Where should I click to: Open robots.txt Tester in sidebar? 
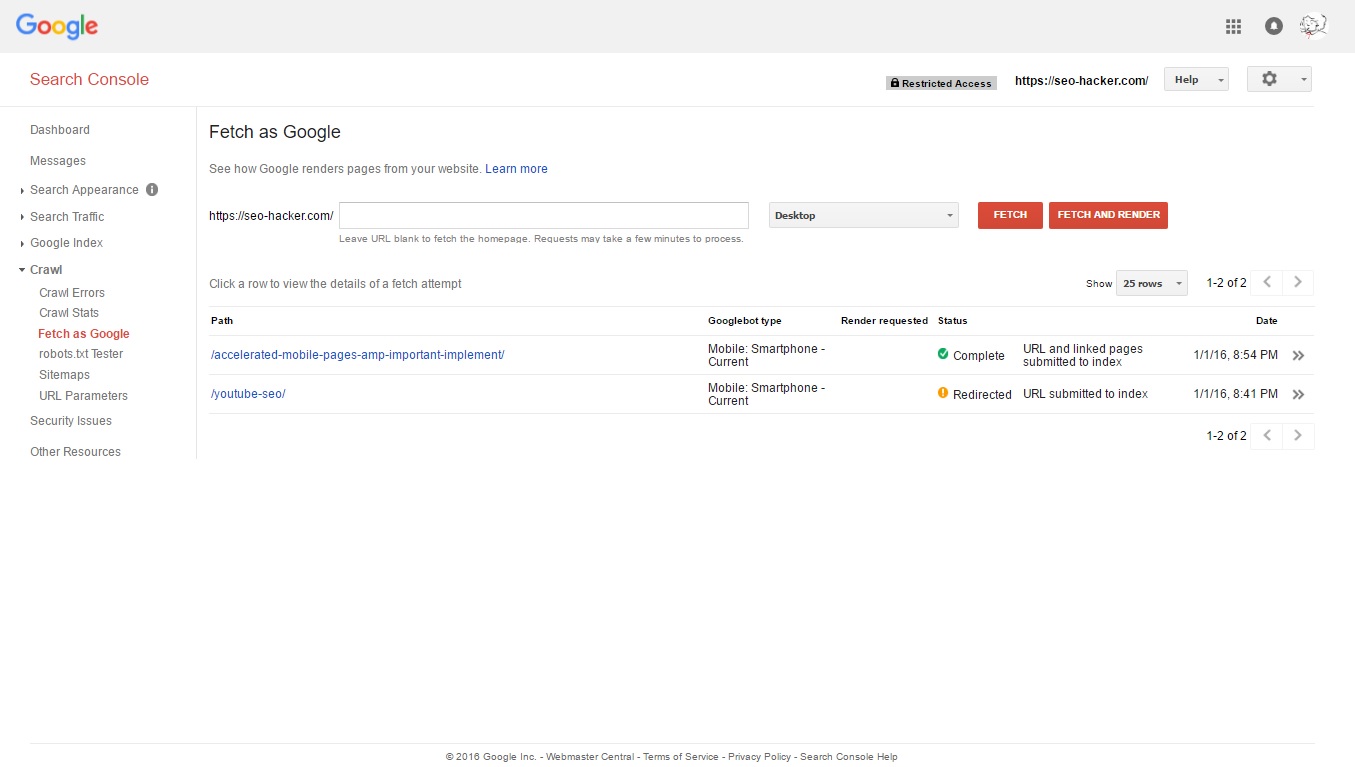[x=81, y=354]
